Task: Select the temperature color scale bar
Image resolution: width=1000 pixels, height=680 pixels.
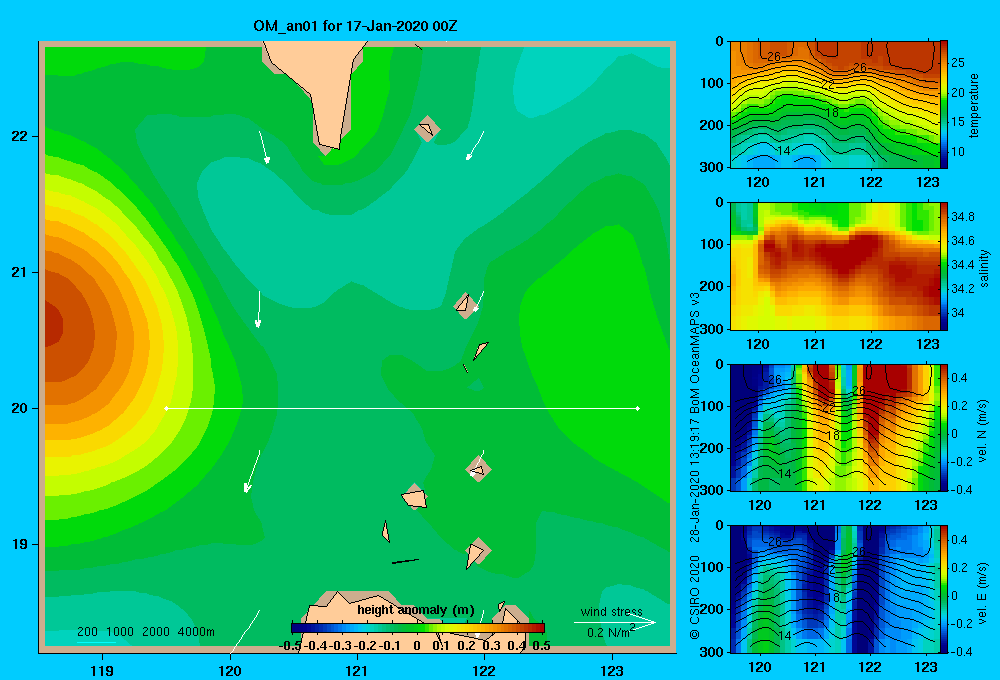Action: click(x=944, y=105)
